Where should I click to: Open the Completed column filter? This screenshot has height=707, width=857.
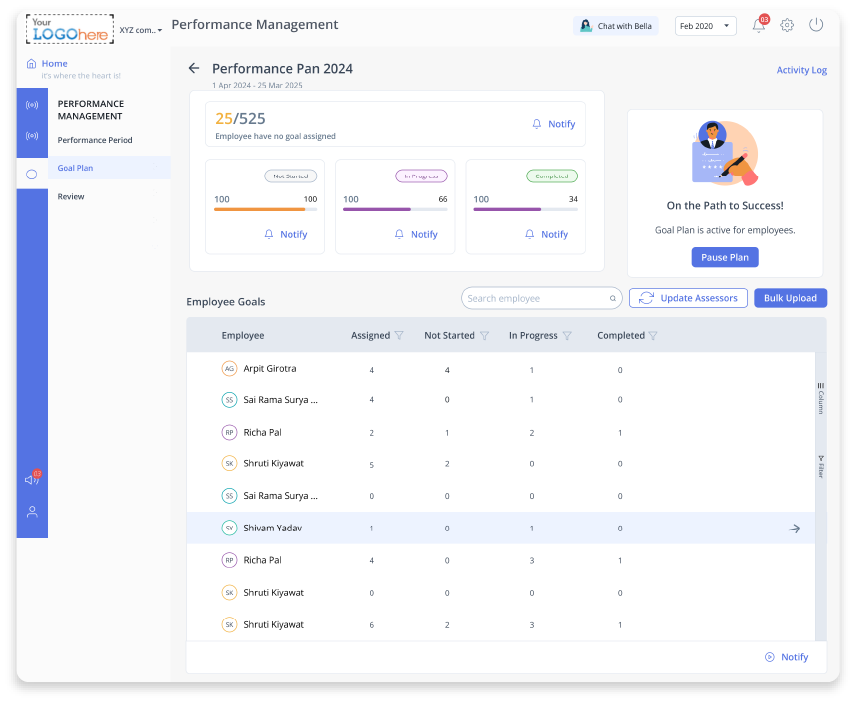coord(653,336)
